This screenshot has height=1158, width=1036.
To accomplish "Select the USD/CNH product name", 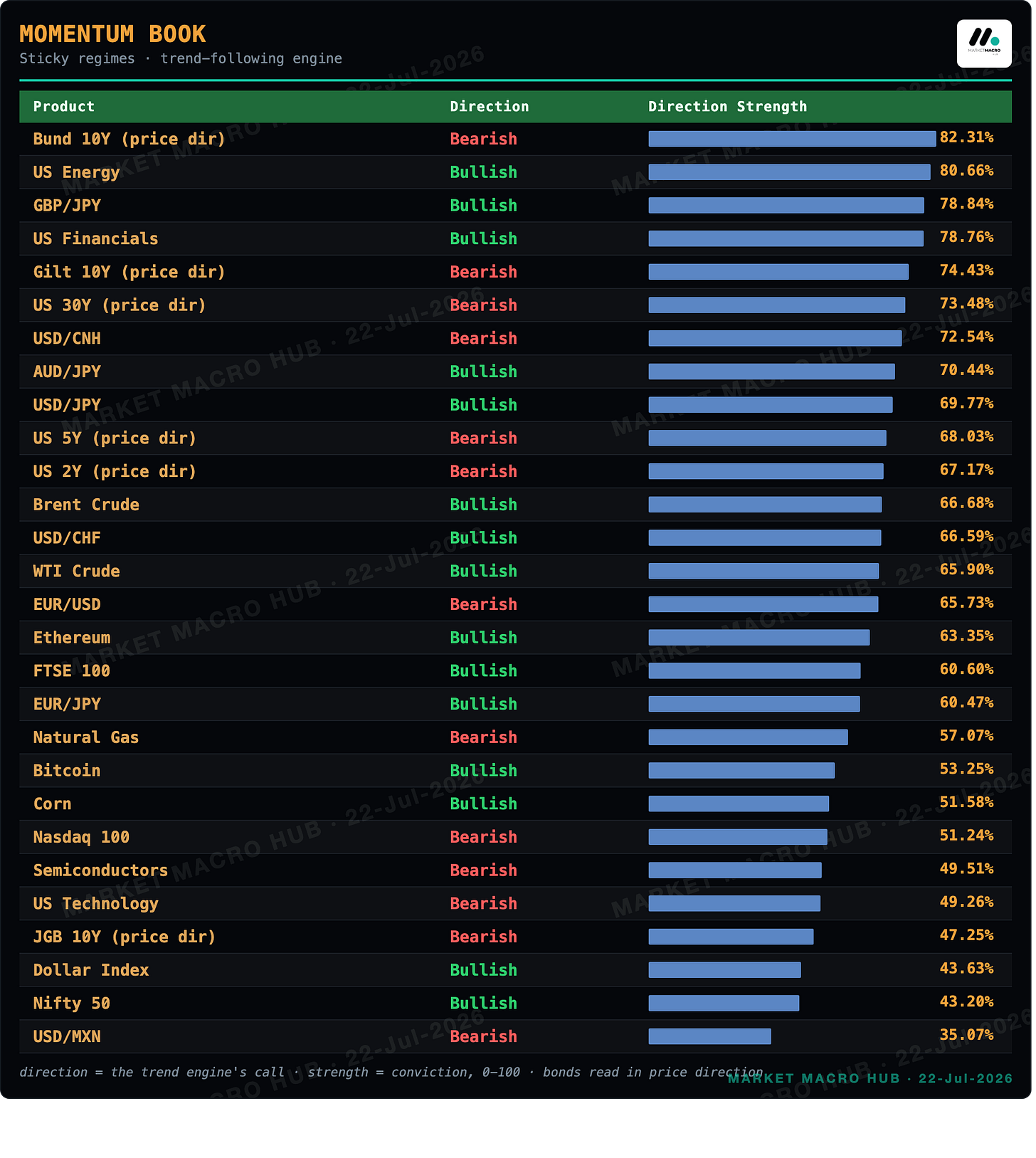I will (67, 339).
